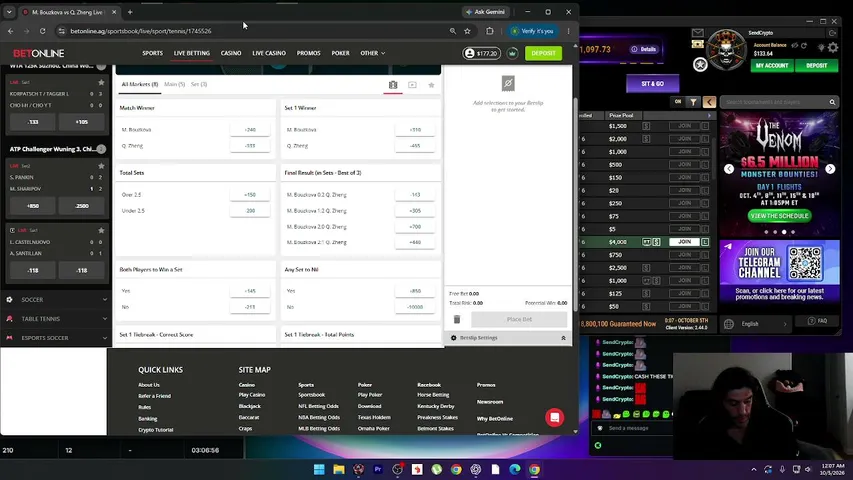Open Live Casino in top navigation
Viewport: 853px width, 480px height.
click(x=269, y=53)
